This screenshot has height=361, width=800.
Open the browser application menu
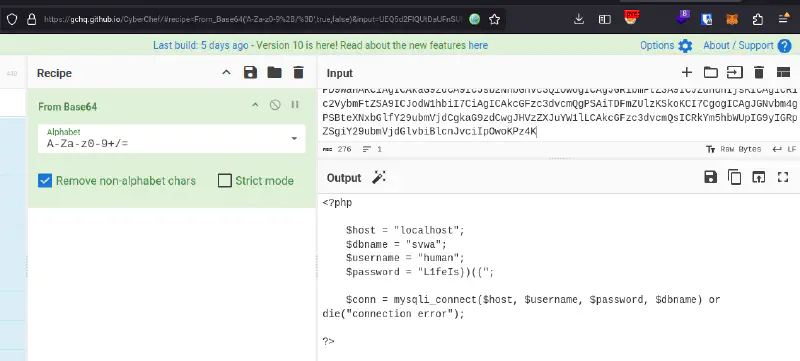[x=784, y=19]
